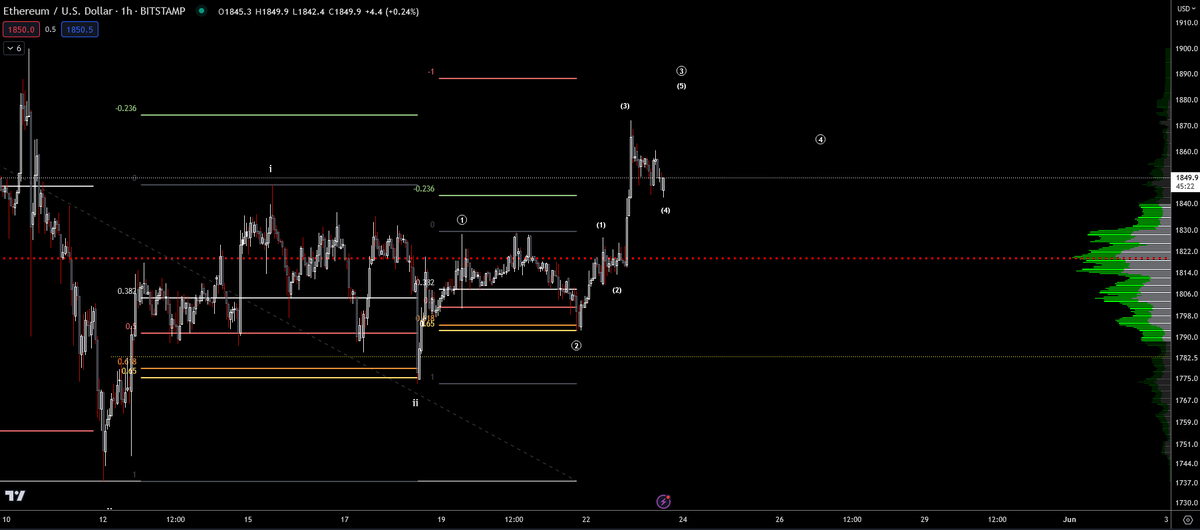This screenshot has height=530, width=1200.
Task: Select the circled 2 wave label
Action: coord(577,345)
